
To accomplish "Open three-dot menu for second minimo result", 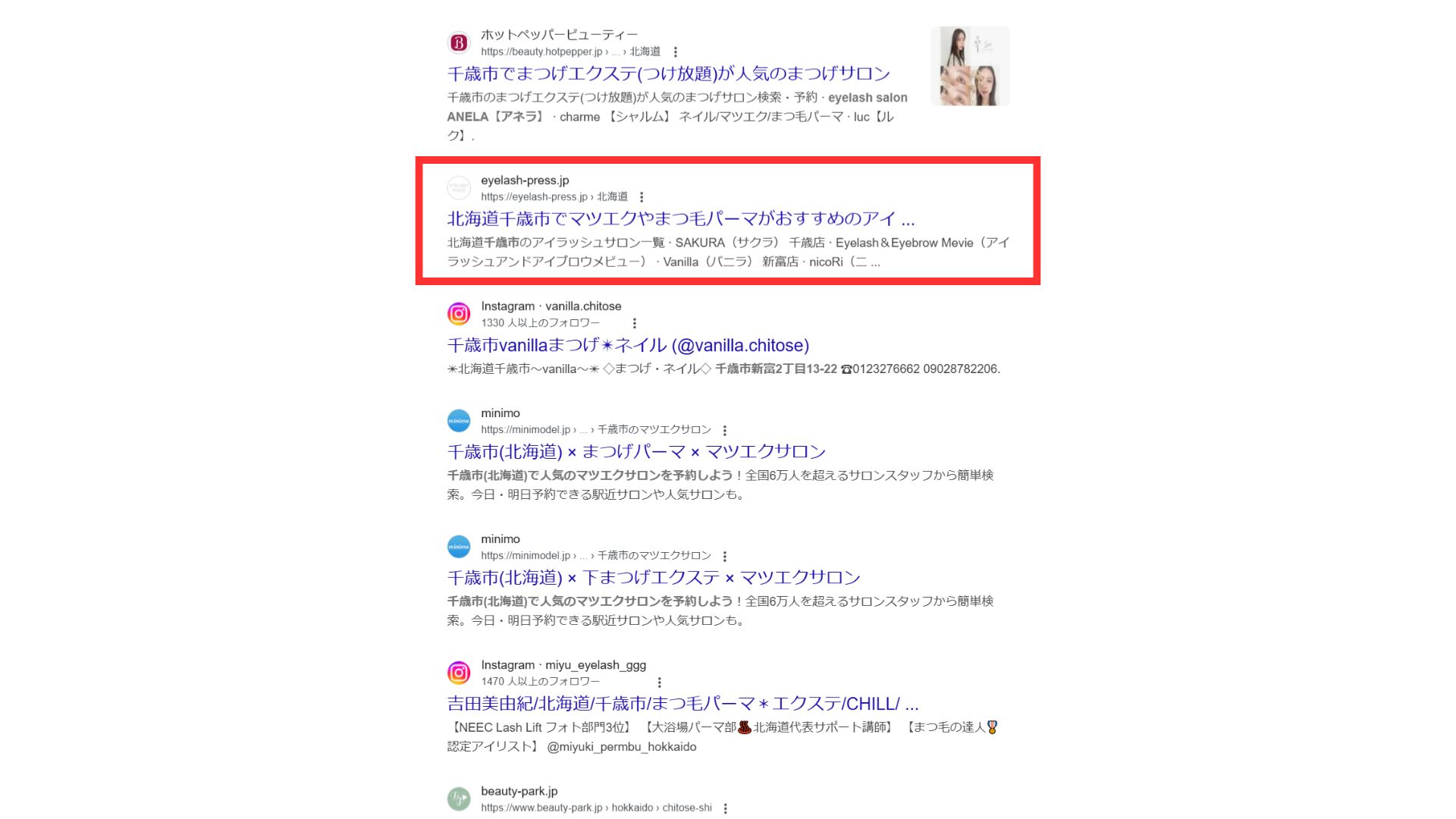I will [x=725, y=556].
